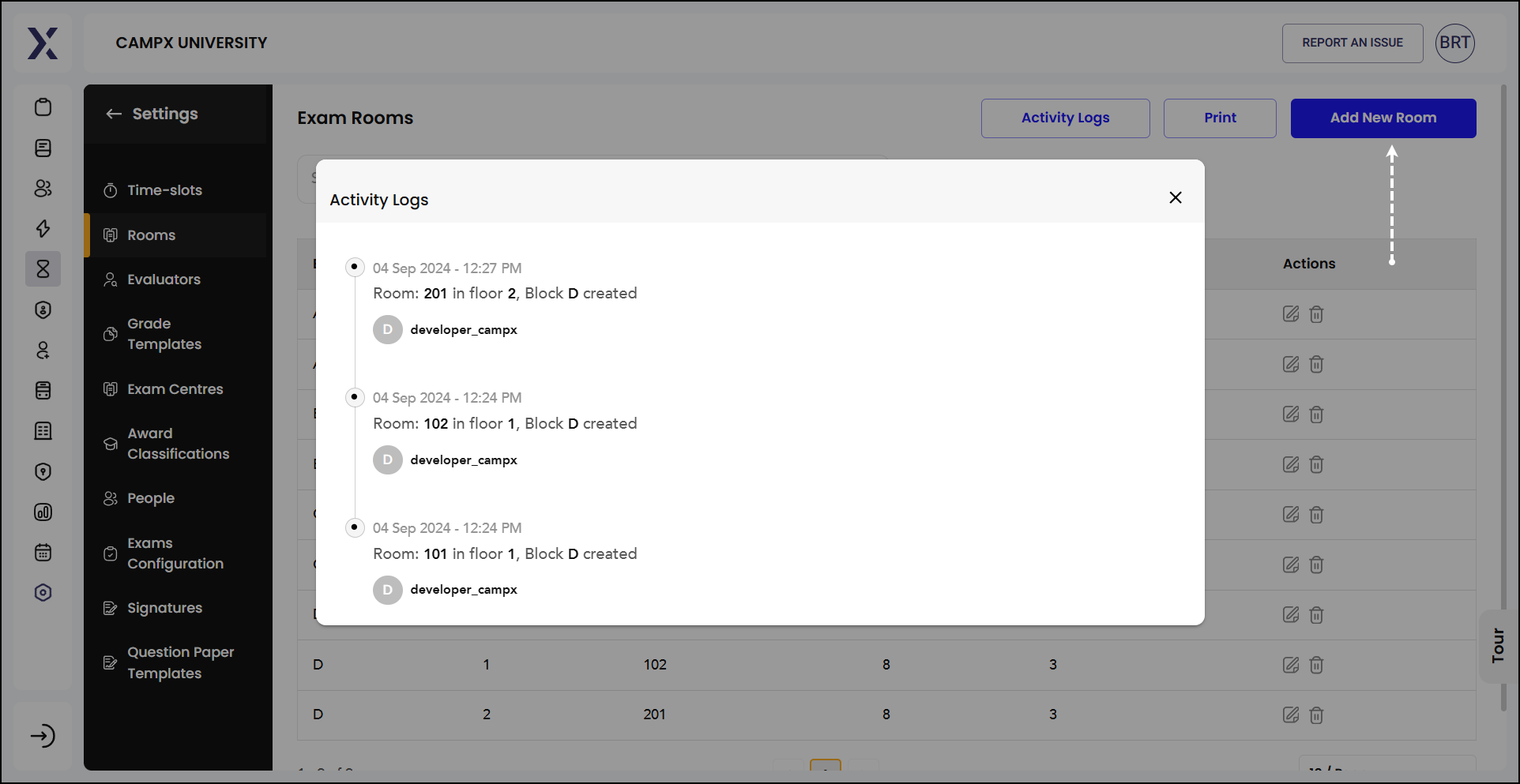The height and width of the screenshot is (784, 1520).
Task: Click log entry for Room 201 created
Action: point(505,294)
